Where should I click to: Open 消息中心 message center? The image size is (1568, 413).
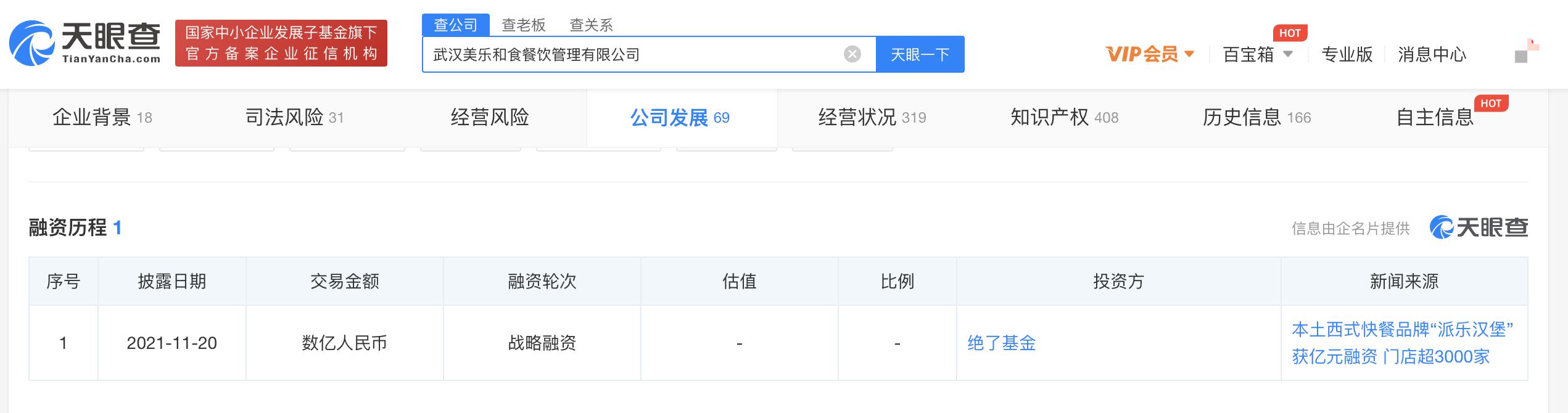1432,54
